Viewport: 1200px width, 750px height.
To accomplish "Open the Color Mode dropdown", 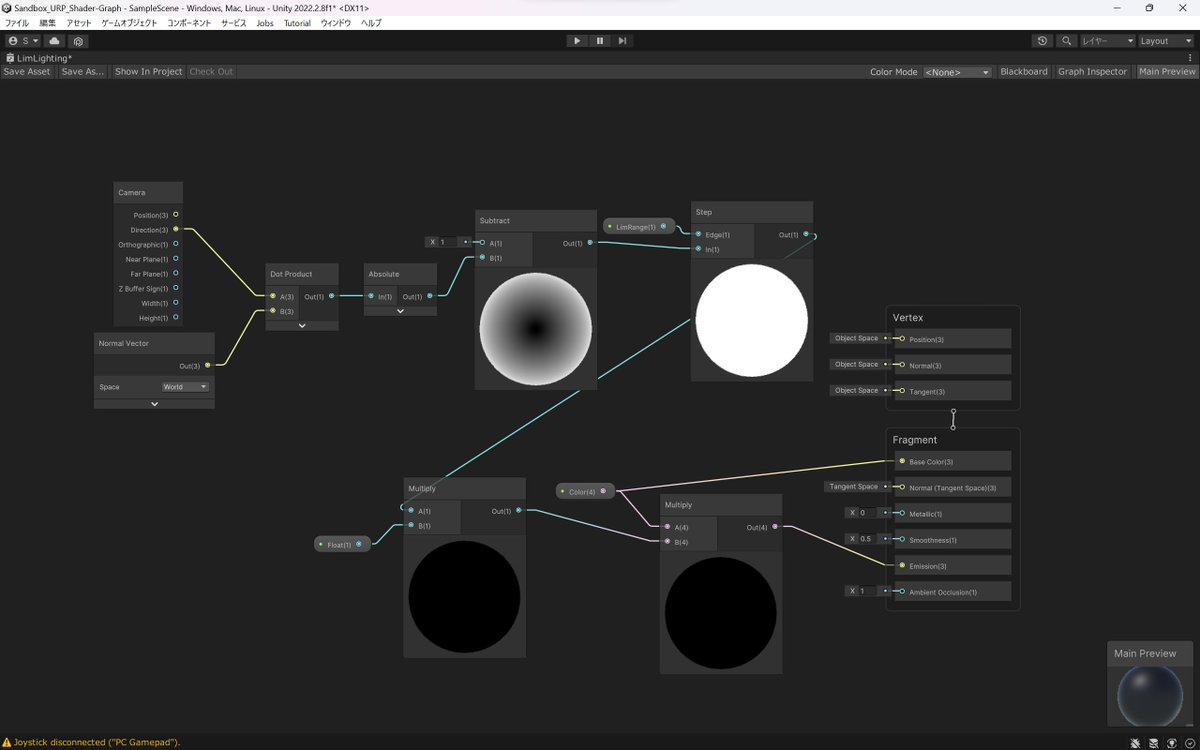I will point(957,71).
